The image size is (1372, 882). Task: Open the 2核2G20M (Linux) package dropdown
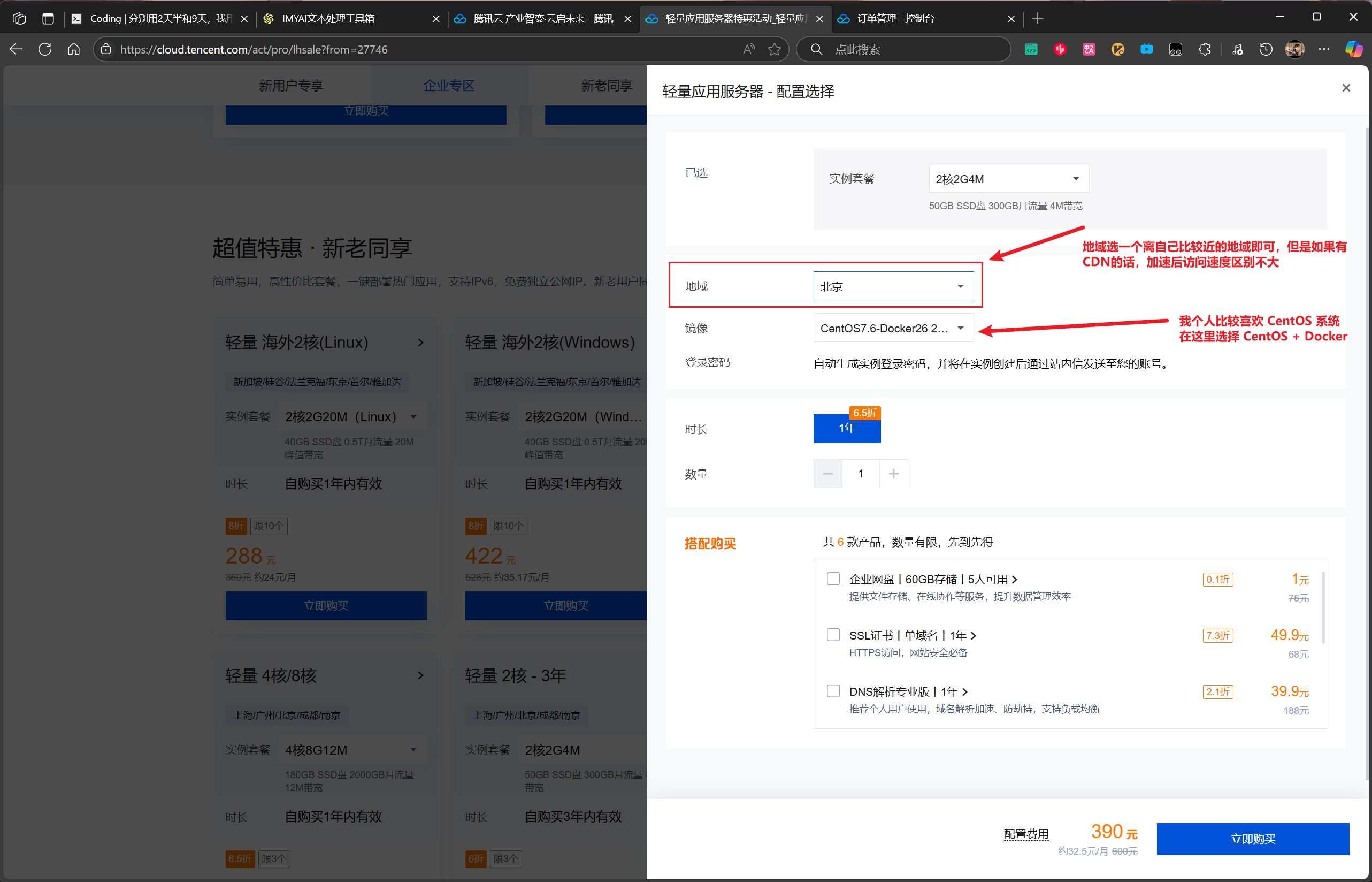352,416
